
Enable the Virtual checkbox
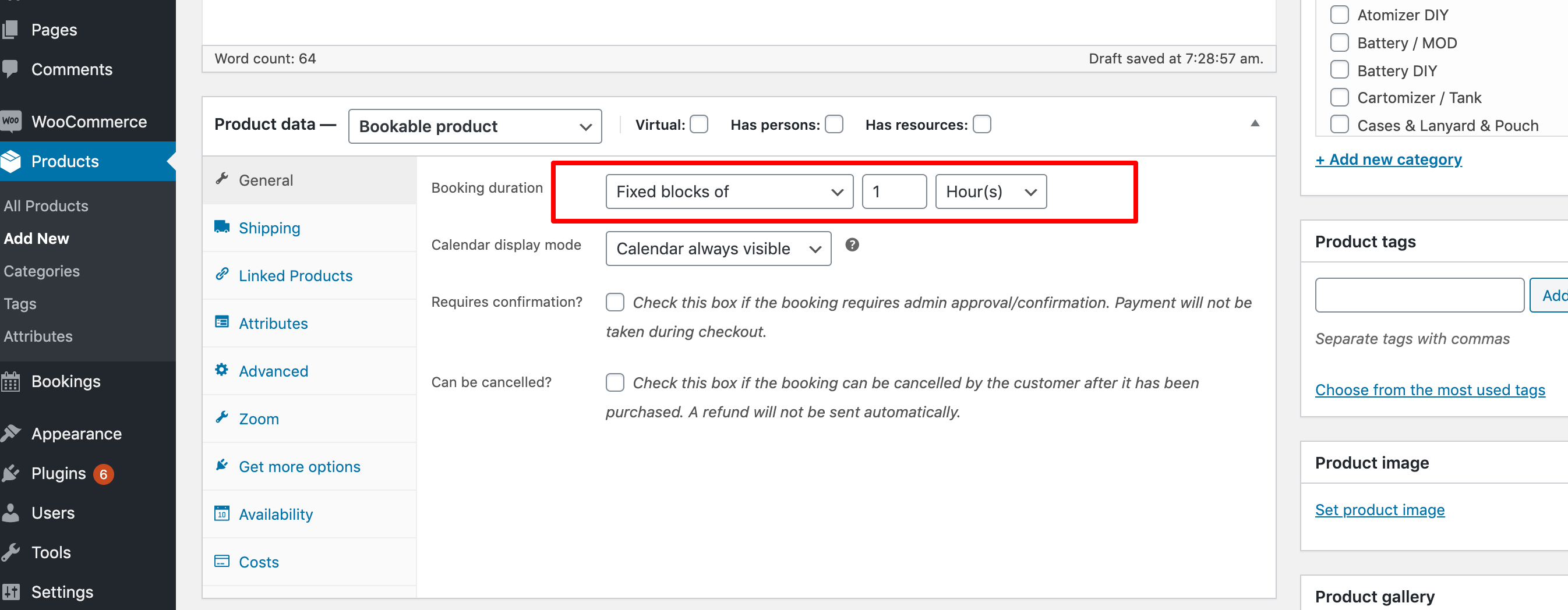point(699,124)
